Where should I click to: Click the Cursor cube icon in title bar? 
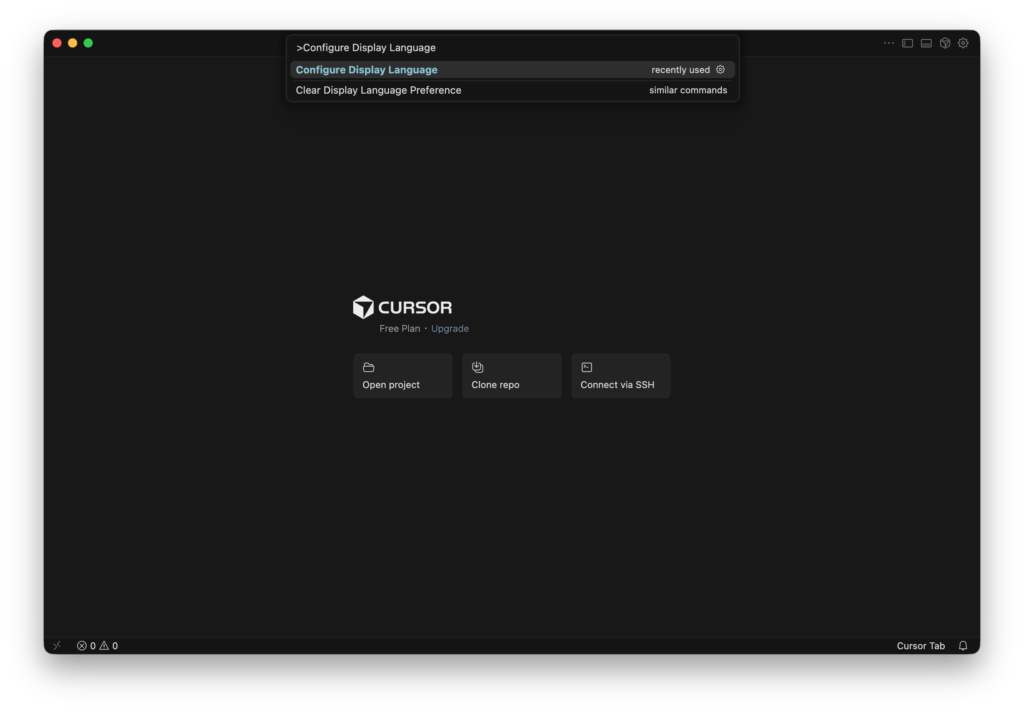944,43
